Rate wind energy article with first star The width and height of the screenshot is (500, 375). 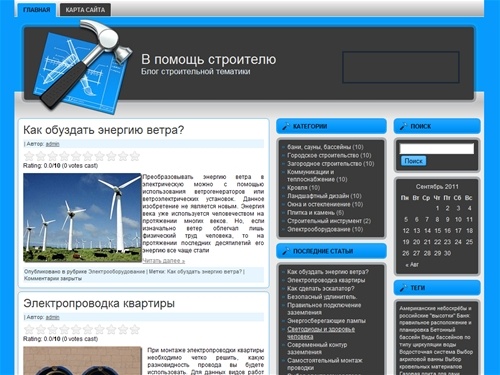pos(29,156)
